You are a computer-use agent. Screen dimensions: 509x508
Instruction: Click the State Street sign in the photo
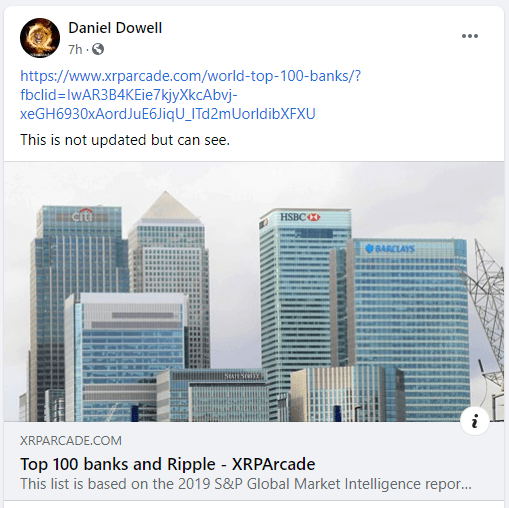pos(242,376)
